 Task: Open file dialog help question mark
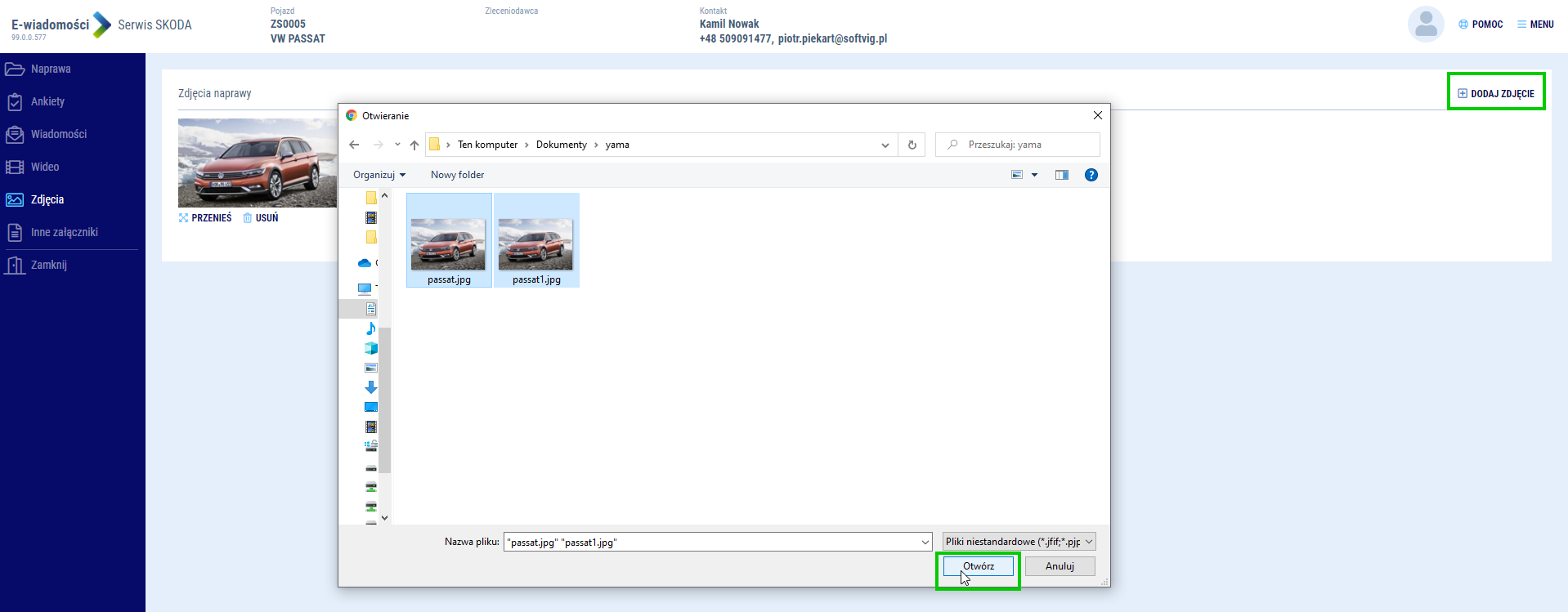coord(1091,175)
